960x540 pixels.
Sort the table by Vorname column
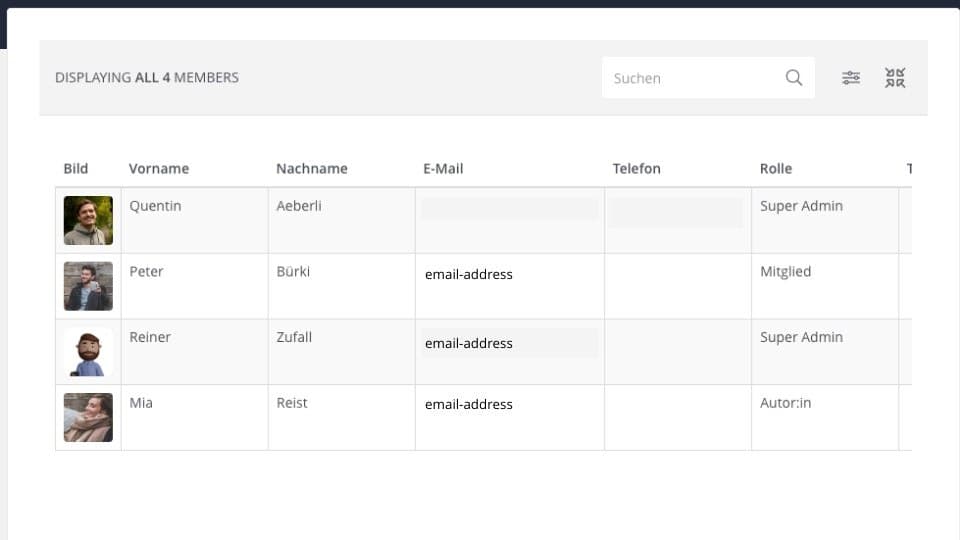pyautogui.click(x=159, y=168)
